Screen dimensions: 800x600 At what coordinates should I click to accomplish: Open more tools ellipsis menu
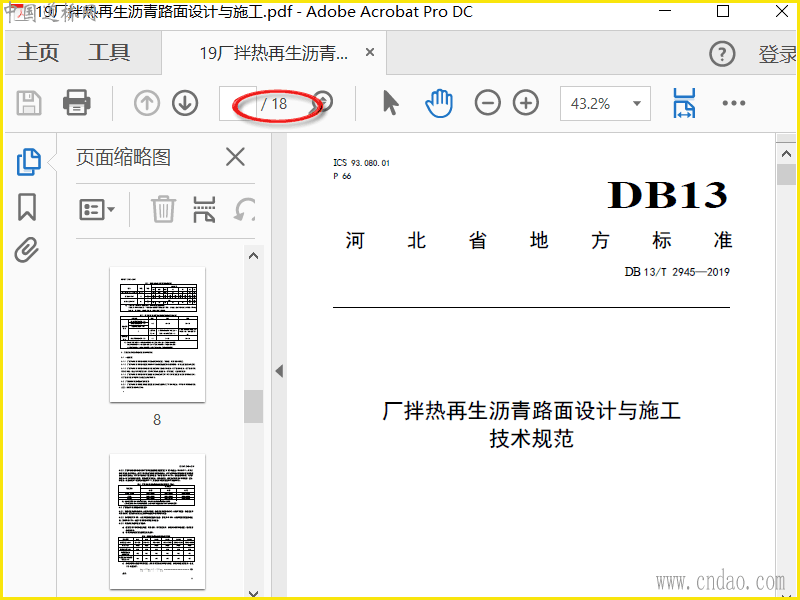pos(734,103)
